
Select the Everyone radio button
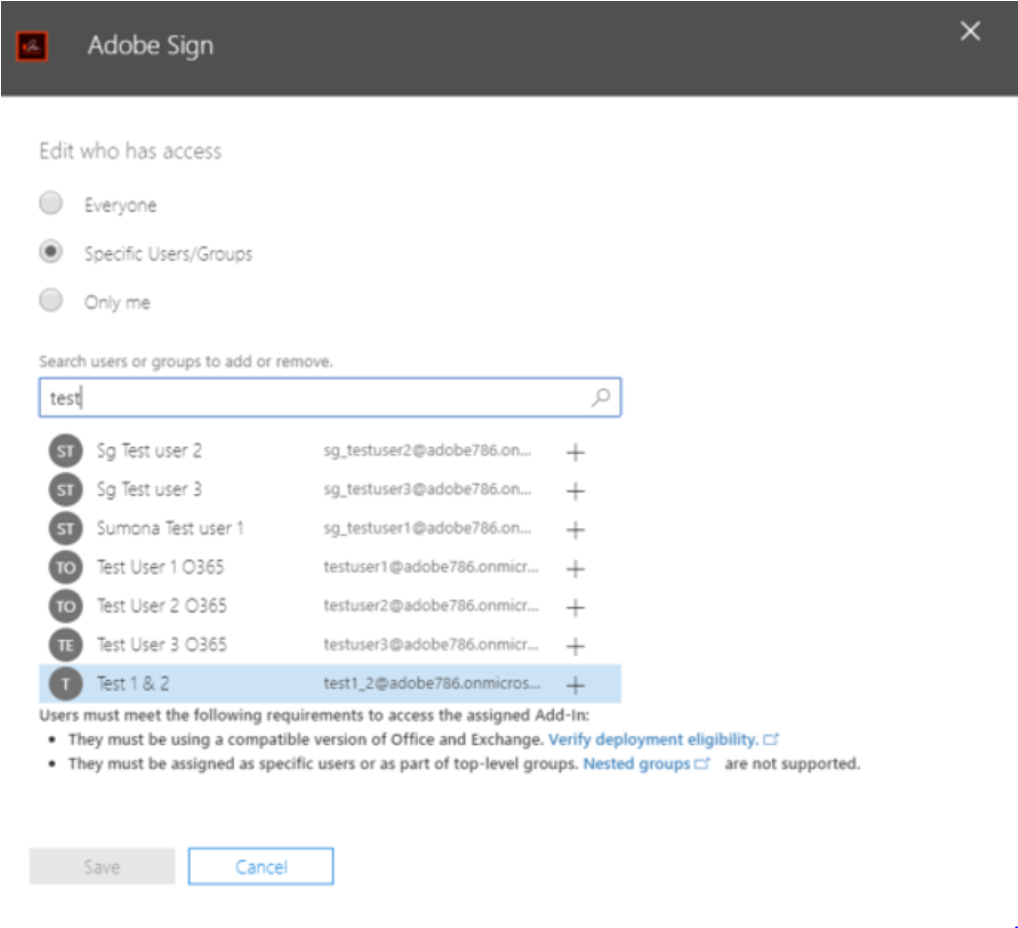[50, 204]
